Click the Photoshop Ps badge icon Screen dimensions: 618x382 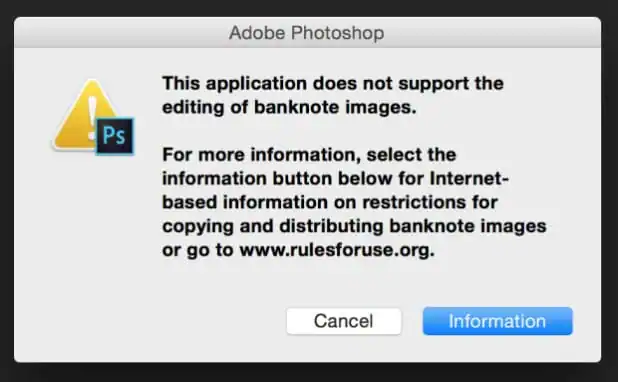114,136
